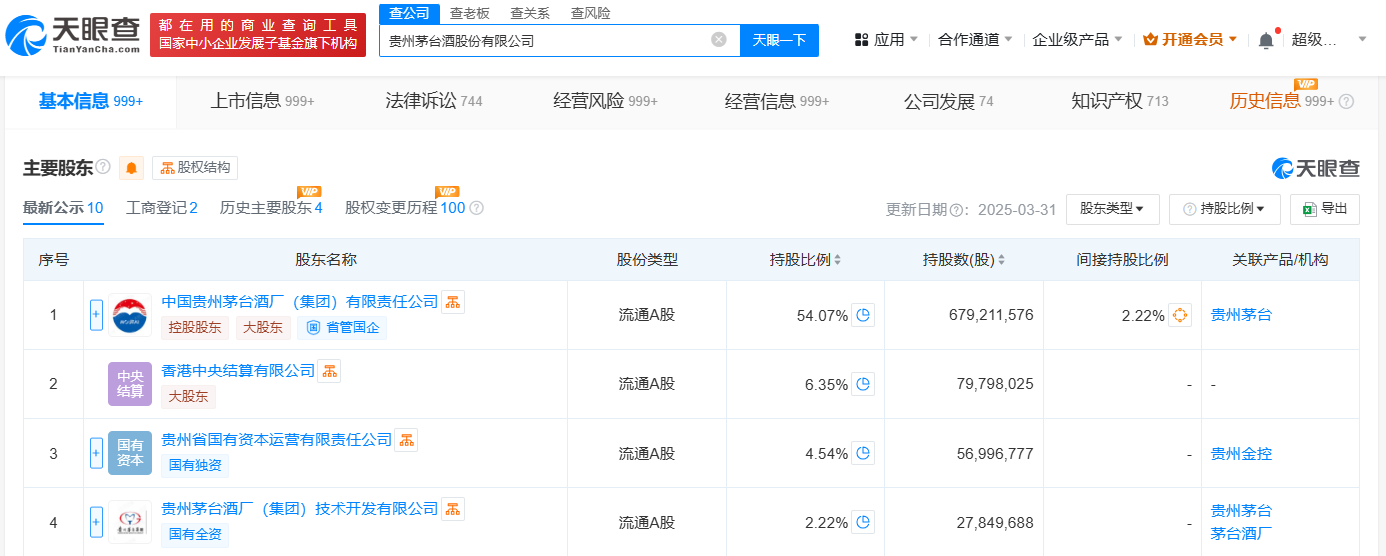The image size is (1386, 556).
Task: Click the company name search field
Action: coord(545,40)
